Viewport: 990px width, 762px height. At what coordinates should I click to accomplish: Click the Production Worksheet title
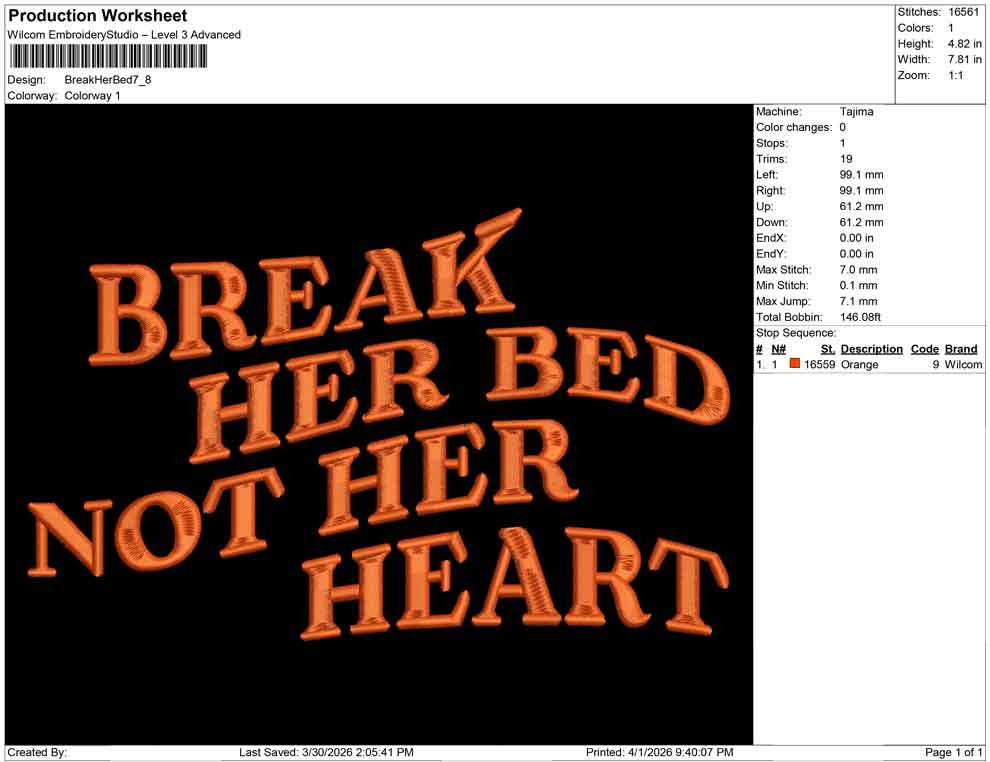point(95,16)
